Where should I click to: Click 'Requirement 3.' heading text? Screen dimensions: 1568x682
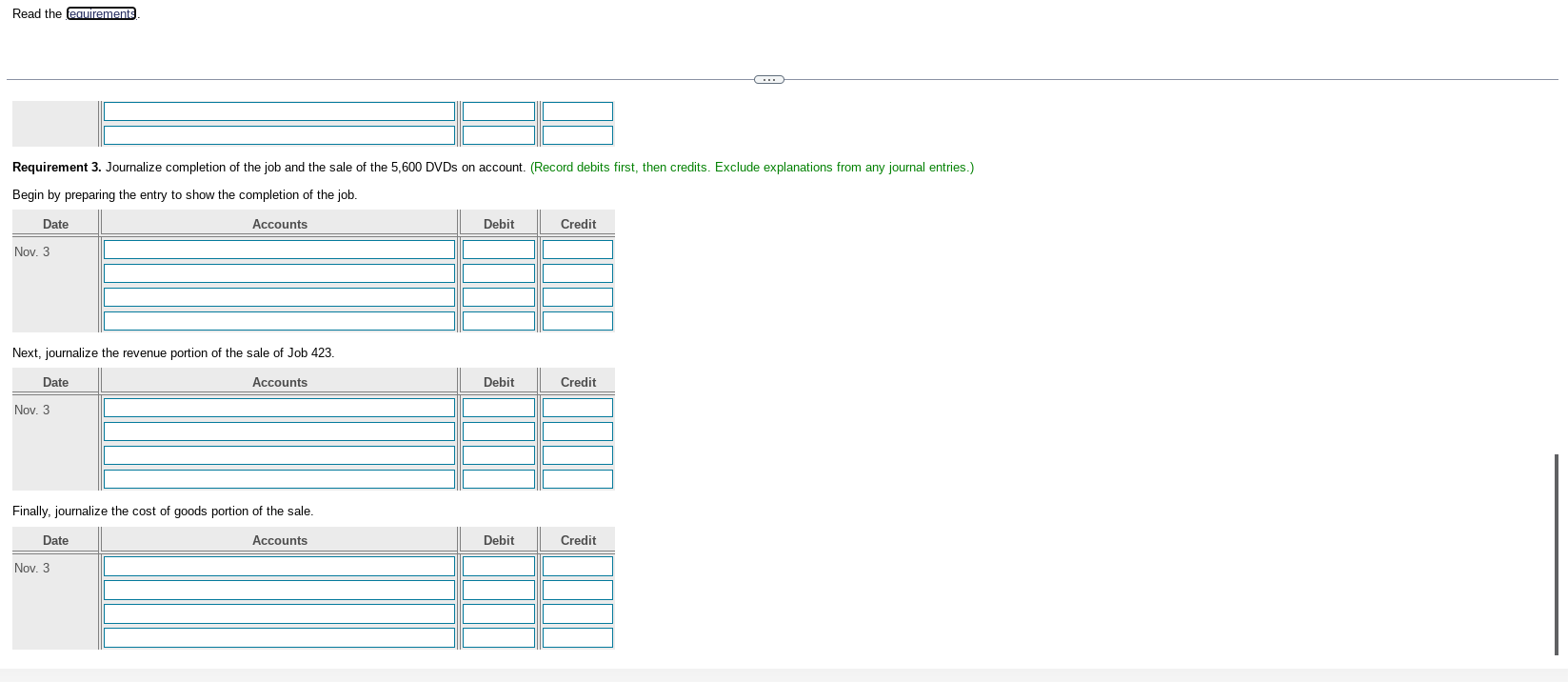pos(56,167)
